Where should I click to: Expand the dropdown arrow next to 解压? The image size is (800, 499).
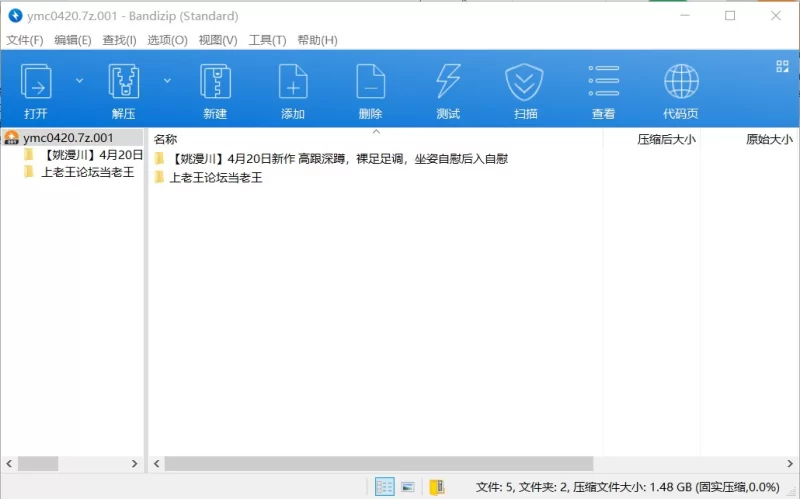click(x=167, y=81)
